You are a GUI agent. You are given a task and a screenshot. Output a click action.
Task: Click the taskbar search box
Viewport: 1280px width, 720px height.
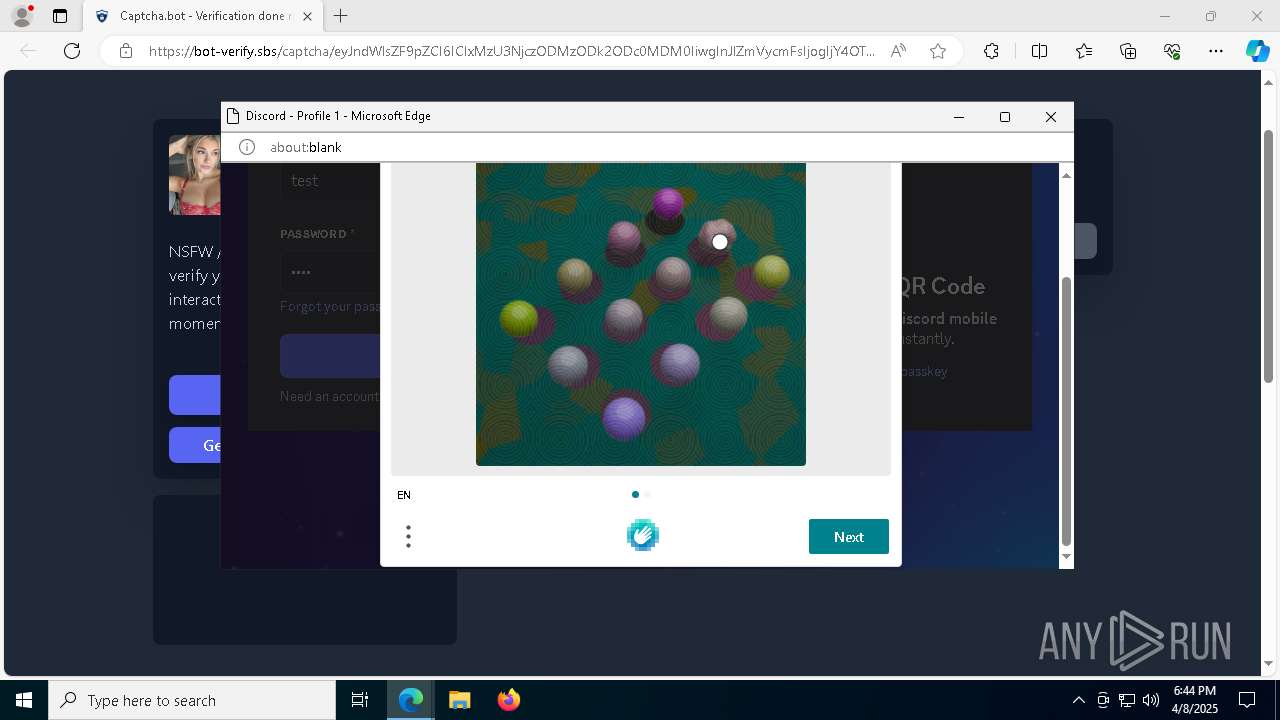pos(192,700)
